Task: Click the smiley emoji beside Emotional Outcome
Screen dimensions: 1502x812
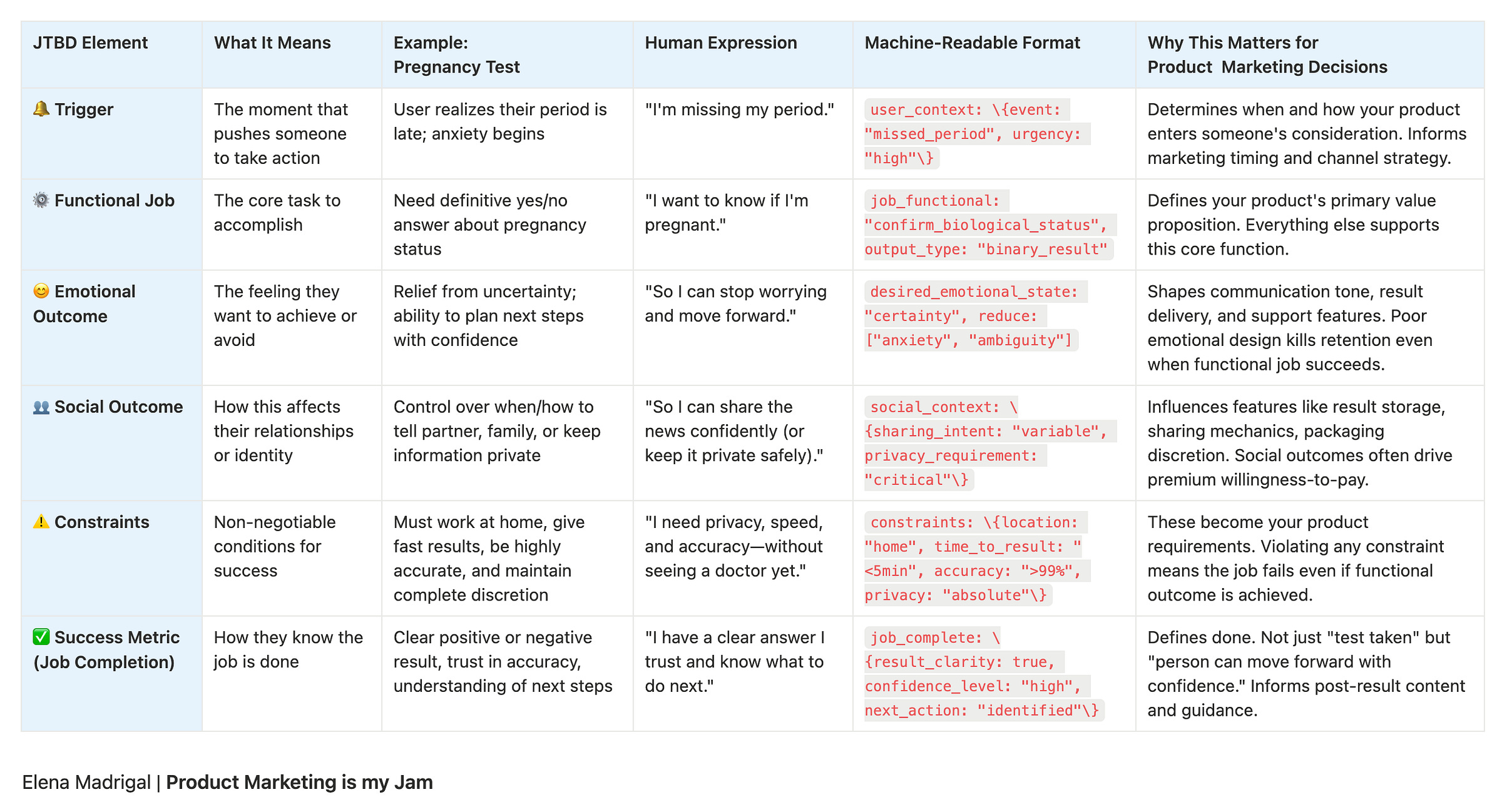Action: coord(41,292)
